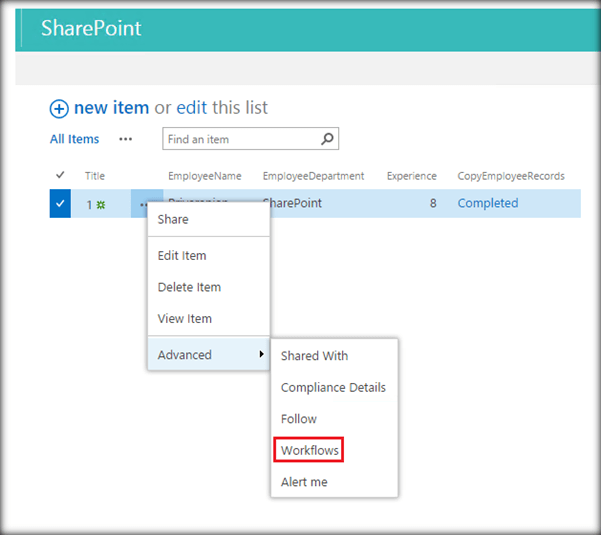Select Workflows from the submenu

(x=310, y=451)
